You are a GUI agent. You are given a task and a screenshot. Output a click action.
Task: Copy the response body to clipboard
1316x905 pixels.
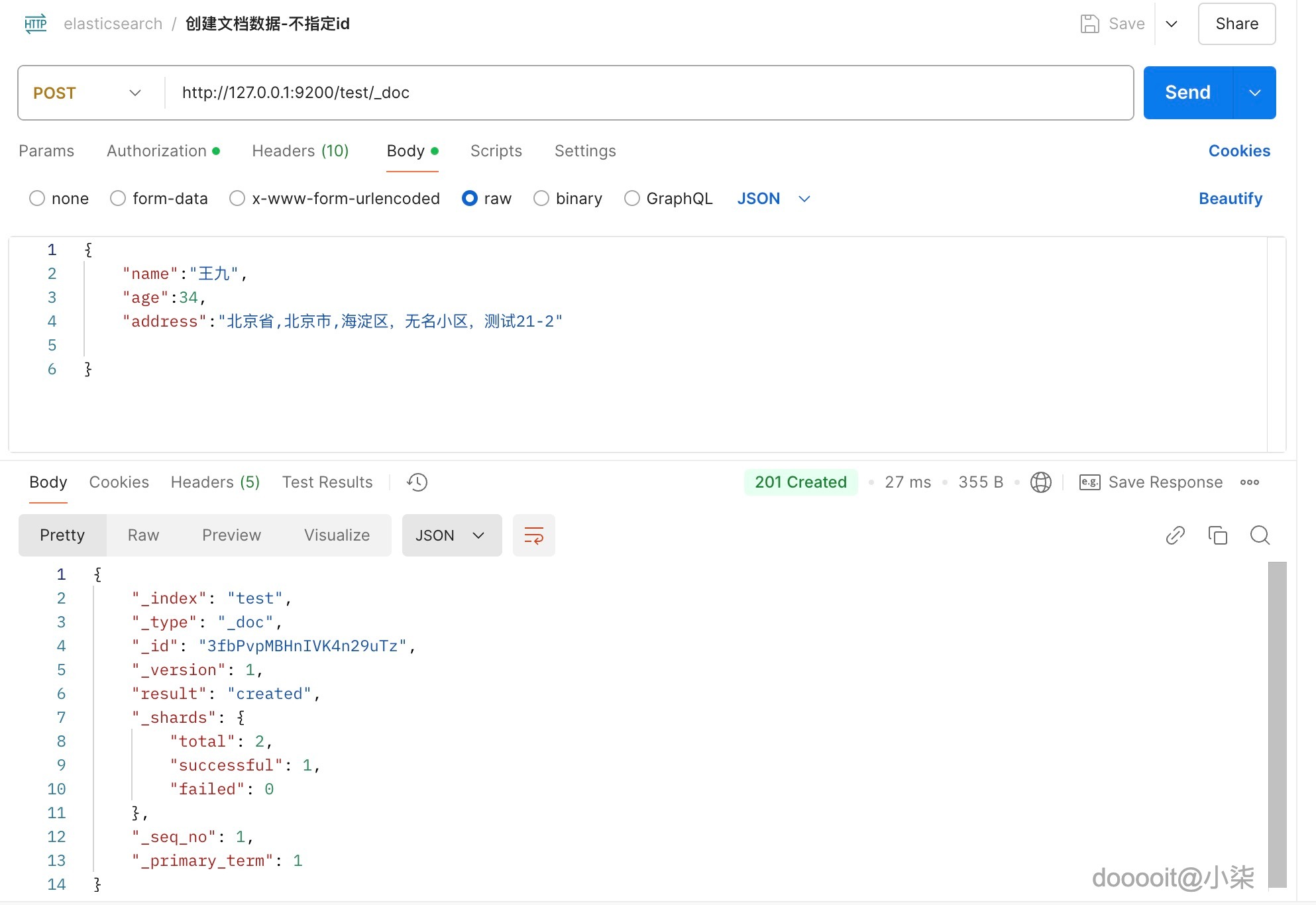tap(1217, 535)
